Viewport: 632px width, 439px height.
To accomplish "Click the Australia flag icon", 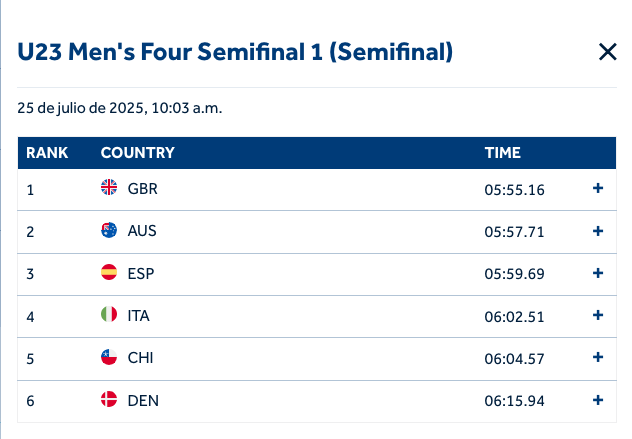I will (x=109, y=231).
